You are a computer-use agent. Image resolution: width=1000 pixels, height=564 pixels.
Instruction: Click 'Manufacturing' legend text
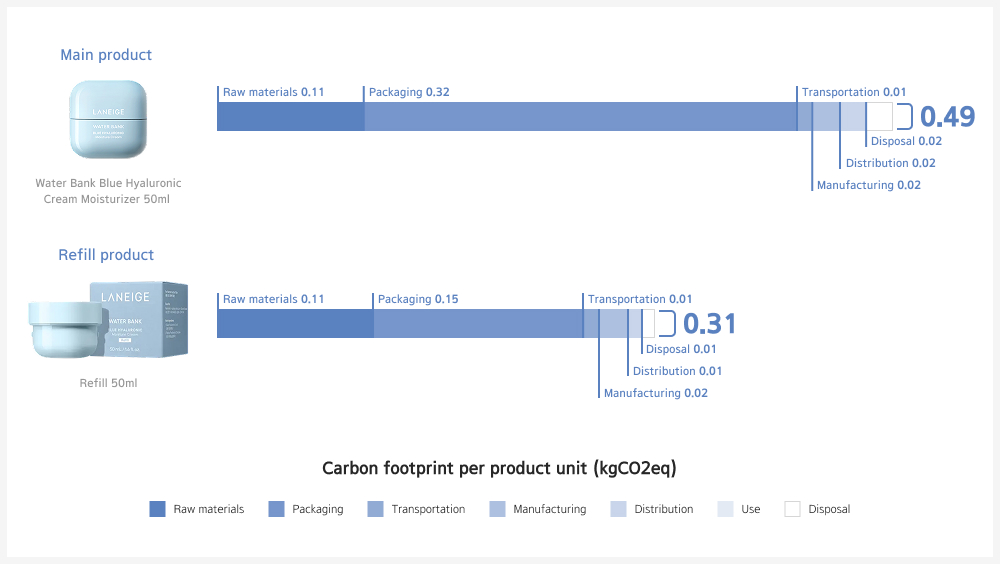pyautogui.click(x=549, y=509)
